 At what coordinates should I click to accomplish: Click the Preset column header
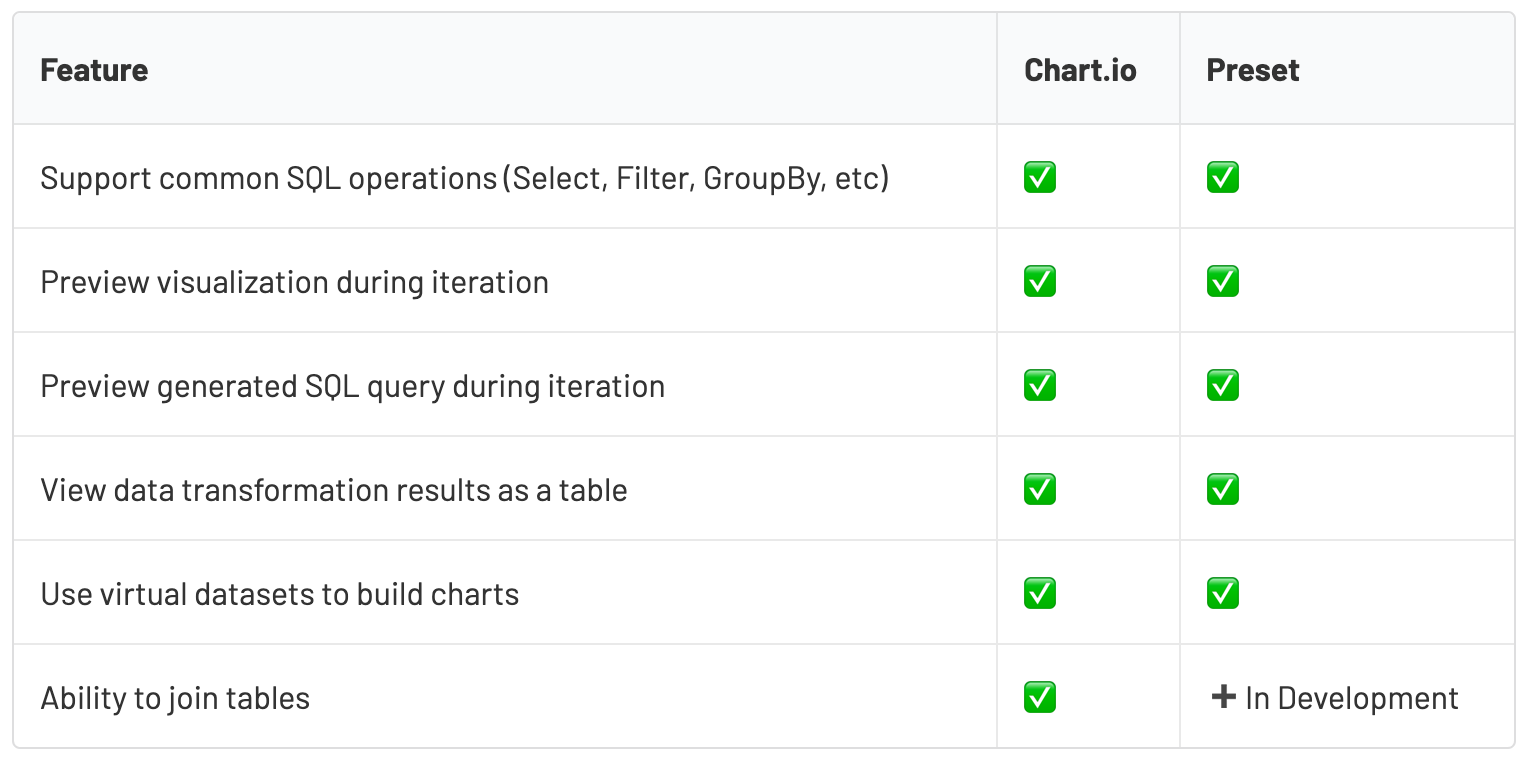[1253, 70]
